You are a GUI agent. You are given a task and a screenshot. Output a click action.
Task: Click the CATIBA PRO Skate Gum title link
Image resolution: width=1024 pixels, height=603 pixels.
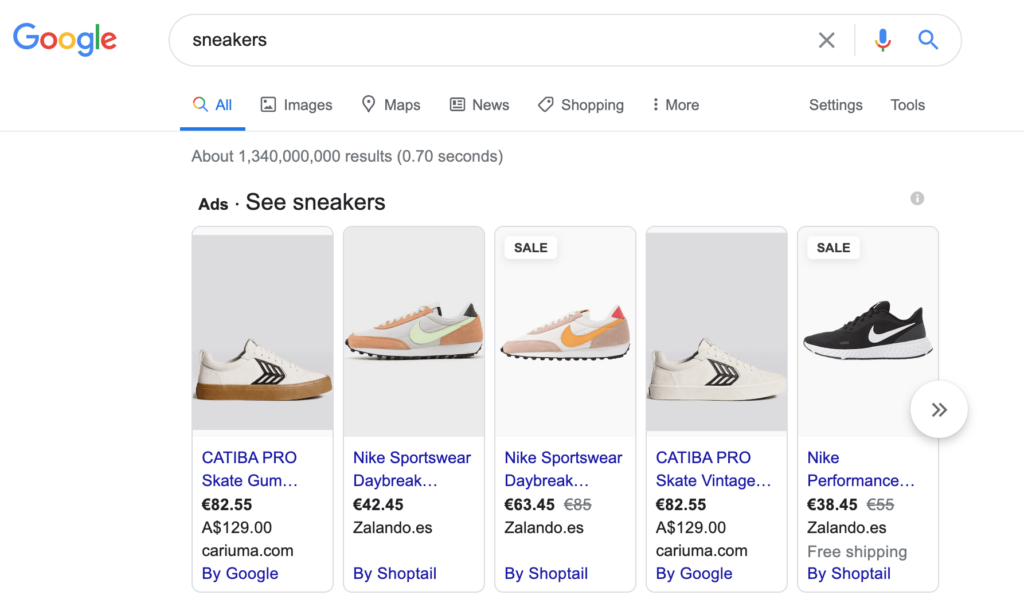(x=249, y=469)
